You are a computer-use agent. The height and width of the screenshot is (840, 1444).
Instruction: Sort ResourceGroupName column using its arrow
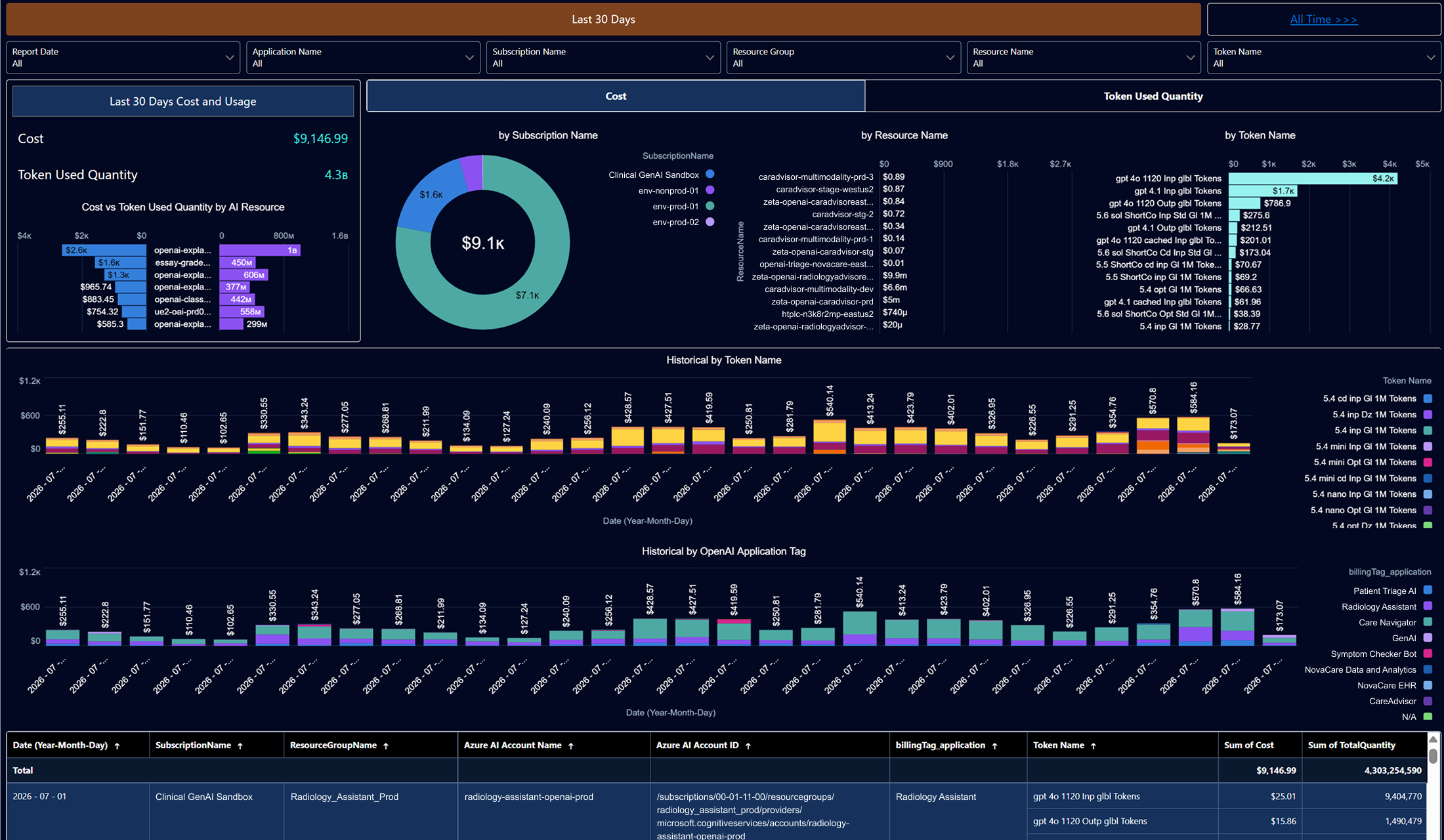pos(386,745)
